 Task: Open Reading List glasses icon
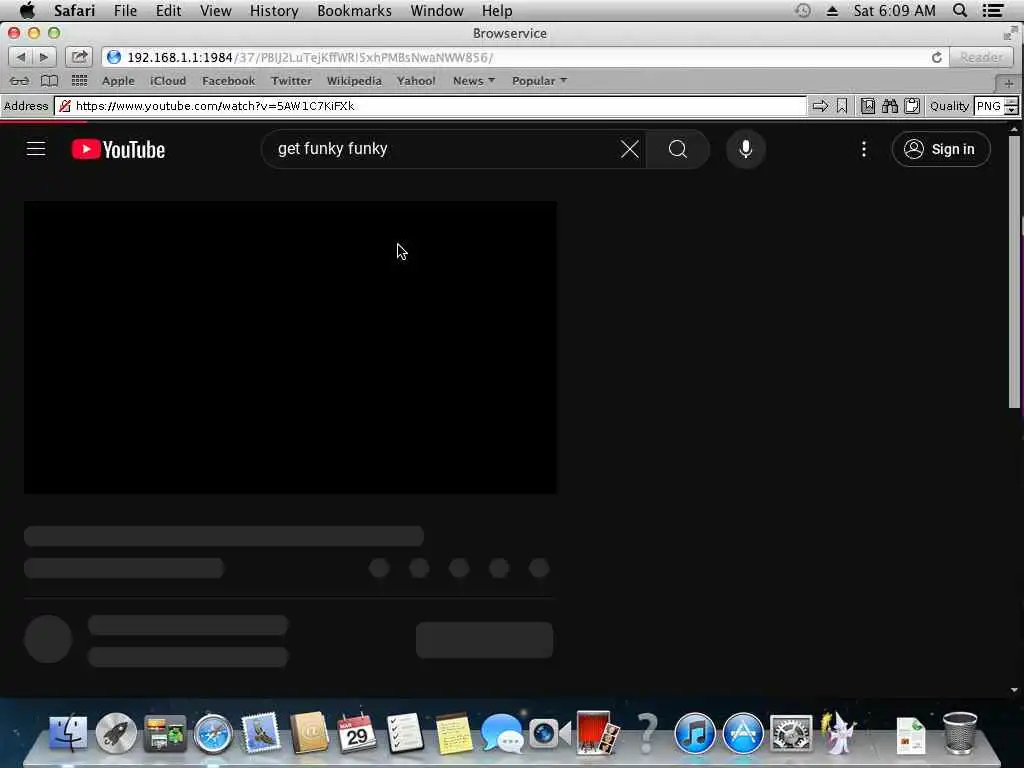point(19,81)
